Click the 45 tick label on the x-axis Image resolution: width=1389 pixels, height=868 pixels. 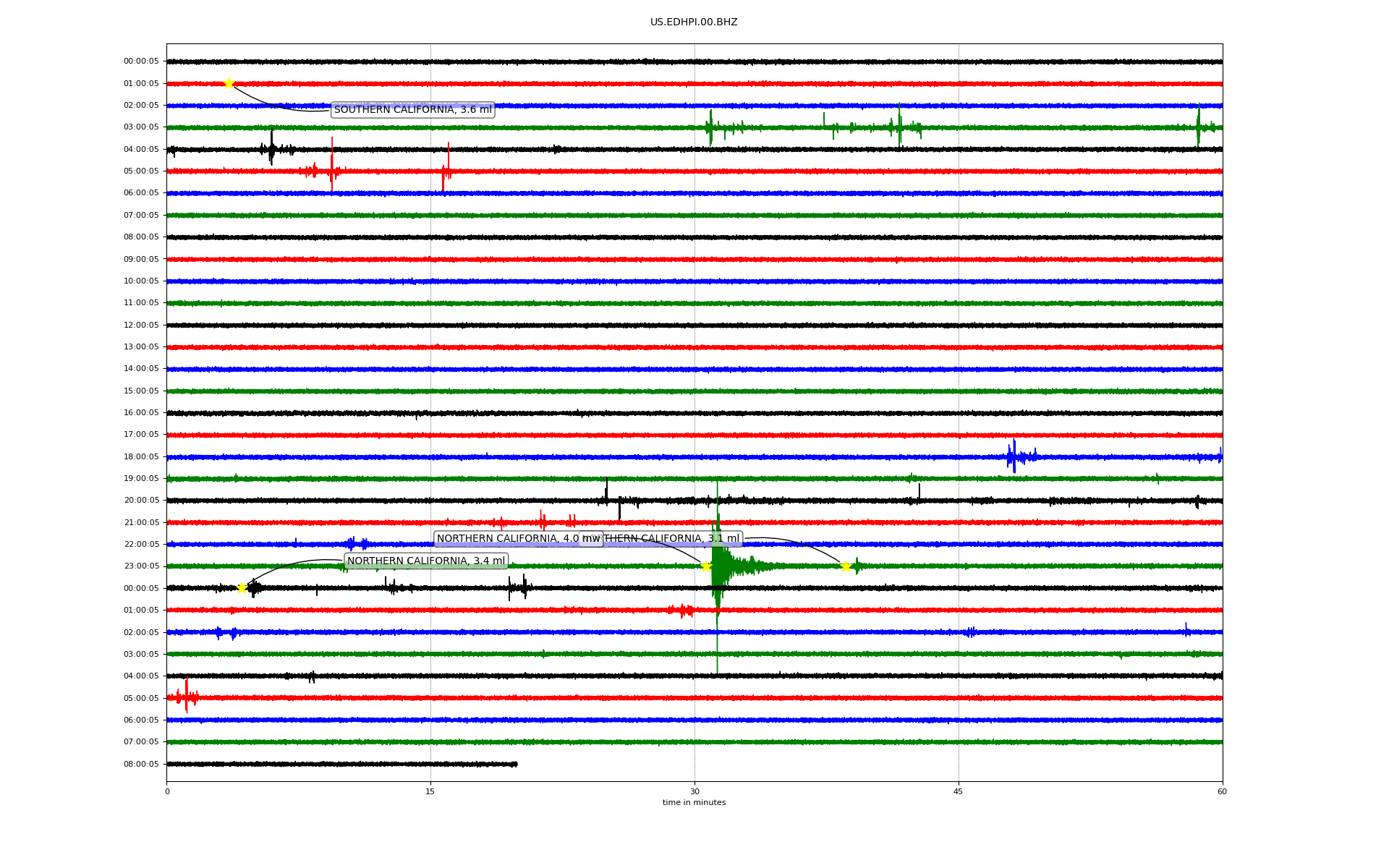[x=959, y=791]
